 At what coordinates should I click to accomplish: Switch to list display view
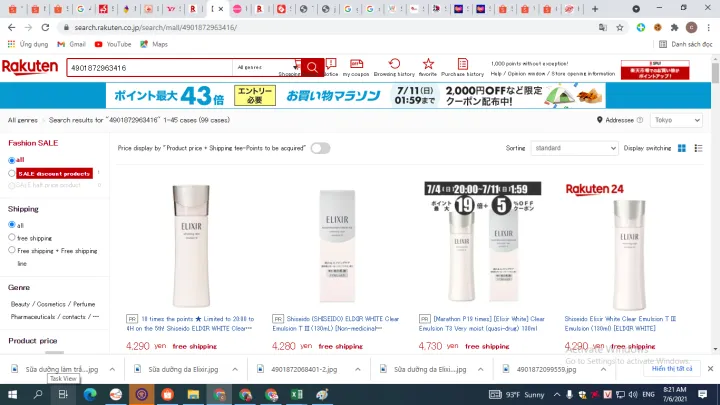[x=697, y=148]
